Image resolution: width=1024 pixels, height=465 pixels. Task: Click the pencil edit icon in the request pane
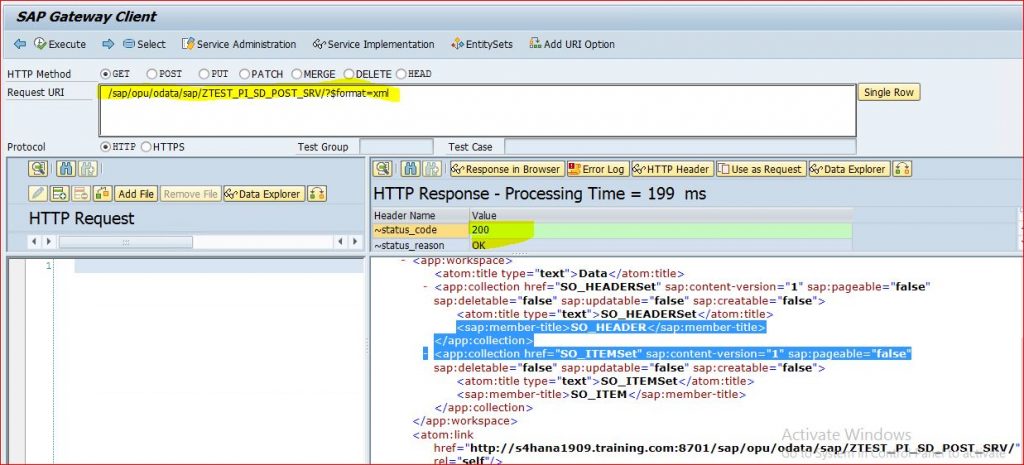pyautogui.click(x=38, y=194)
